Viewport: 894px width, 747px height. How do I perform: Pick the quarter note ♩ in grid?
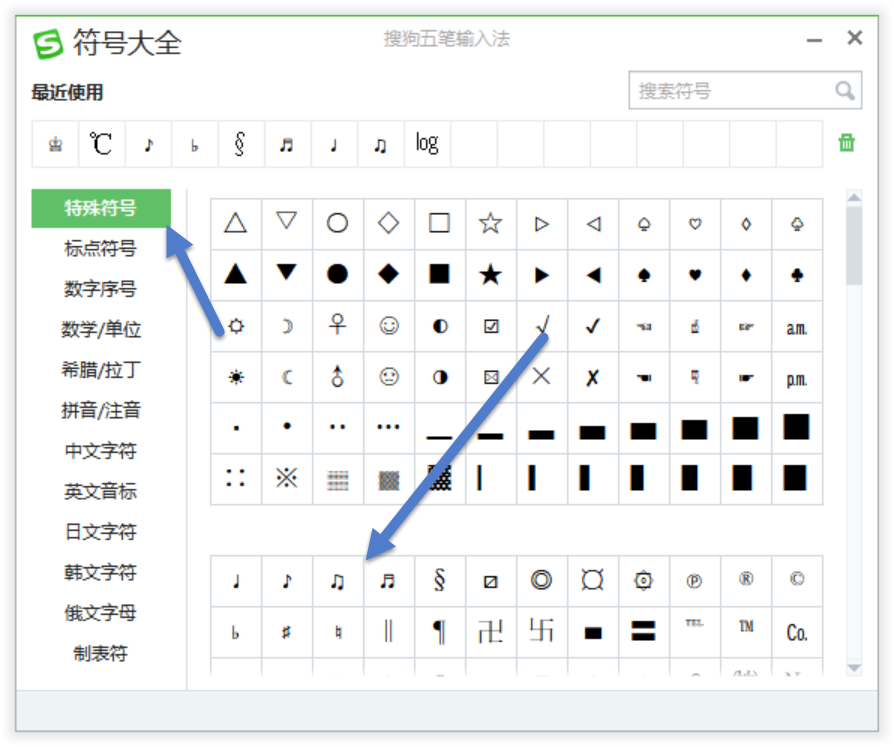pyautogui.click(x=236, y=581)
